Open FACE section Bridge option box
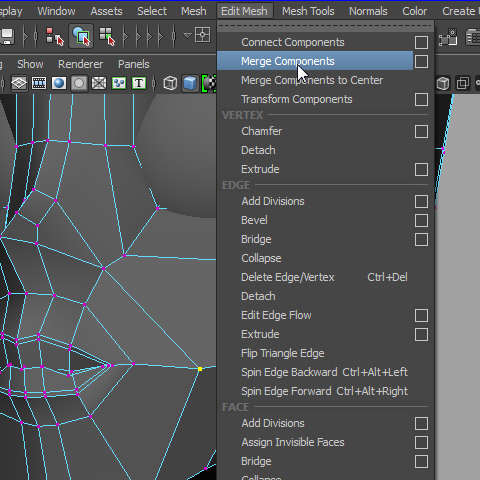The image size is (480, 480). pos(421,462)
